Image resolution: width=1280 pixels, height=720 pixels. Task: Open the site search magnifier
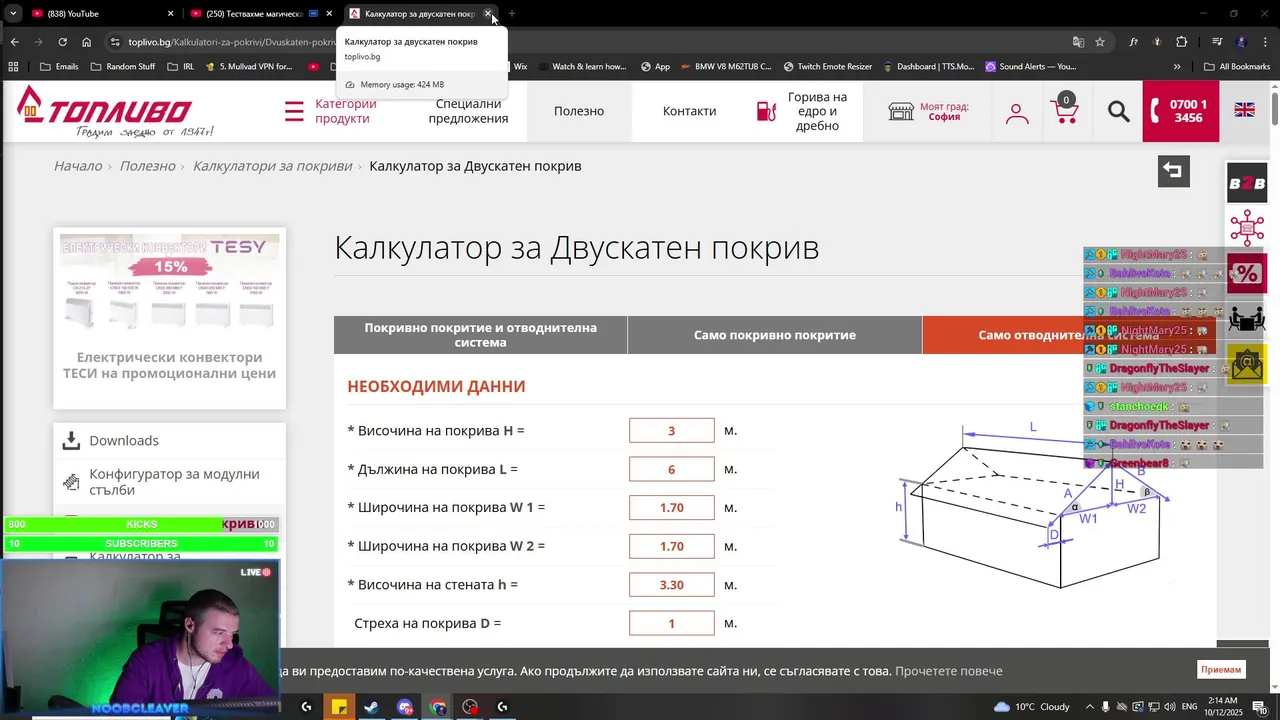(x=1119, y=111)
